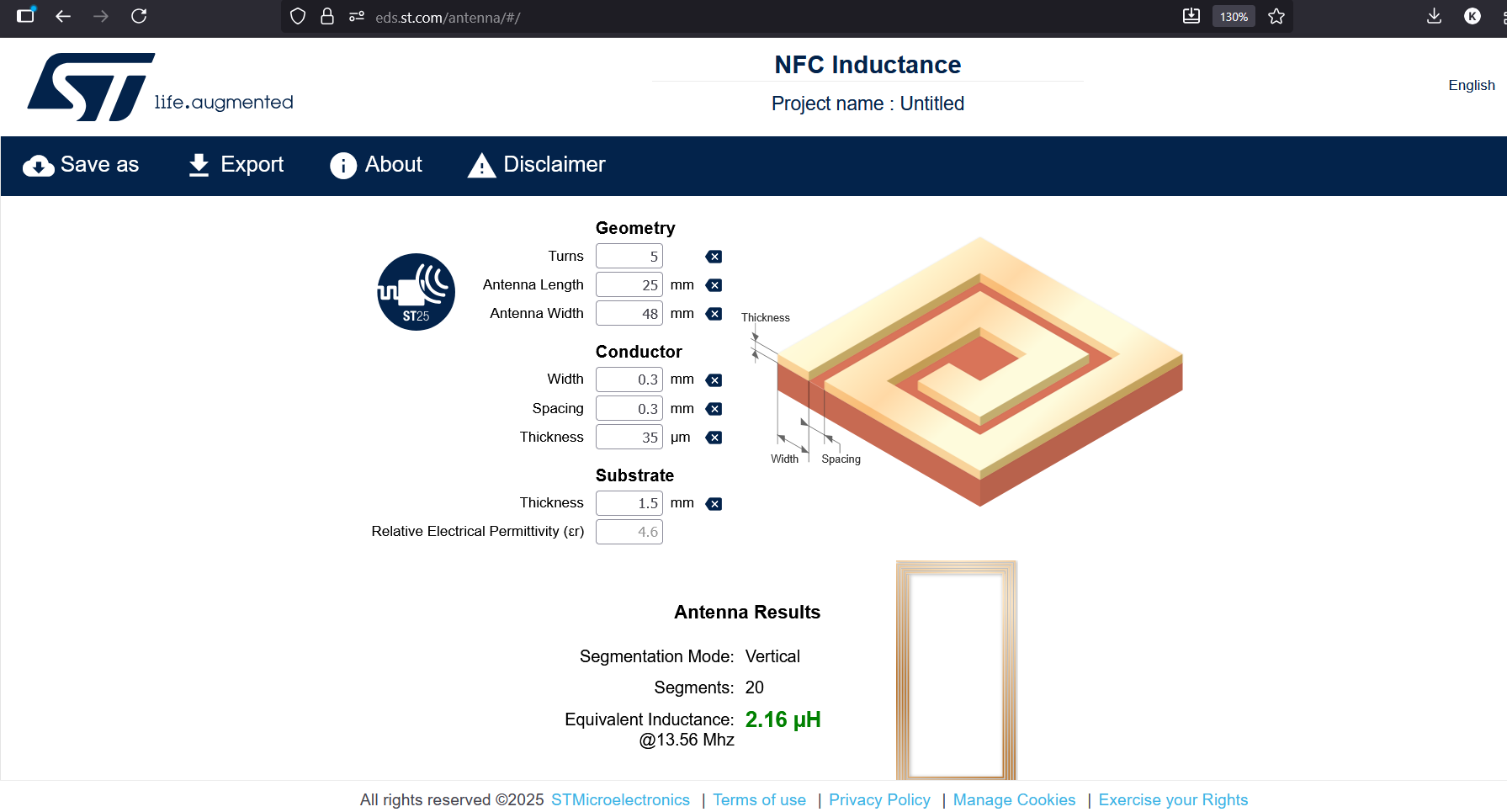
Task: Open the Export option
Action: [236, 165]
